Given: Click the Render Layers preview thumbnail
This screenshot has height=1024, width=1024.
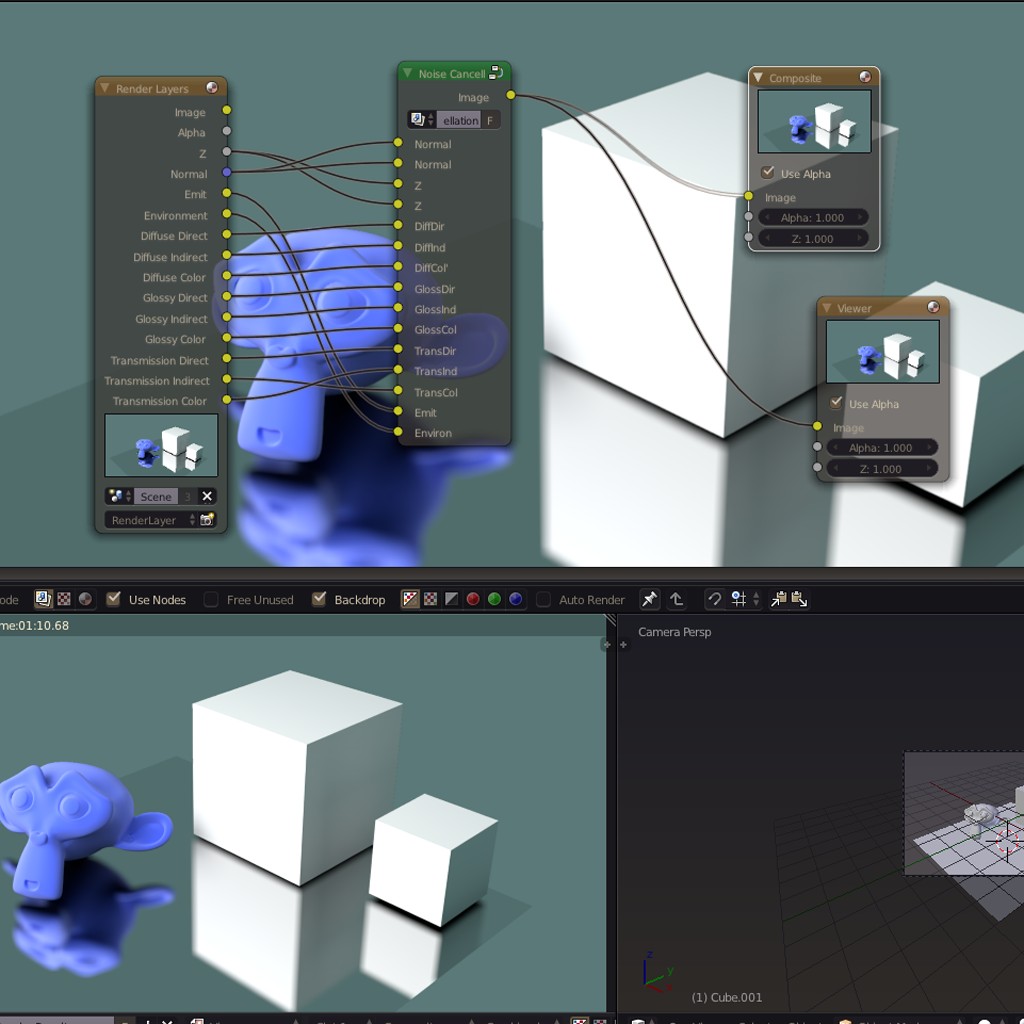Looking at the screenshot, I should 161,446.
